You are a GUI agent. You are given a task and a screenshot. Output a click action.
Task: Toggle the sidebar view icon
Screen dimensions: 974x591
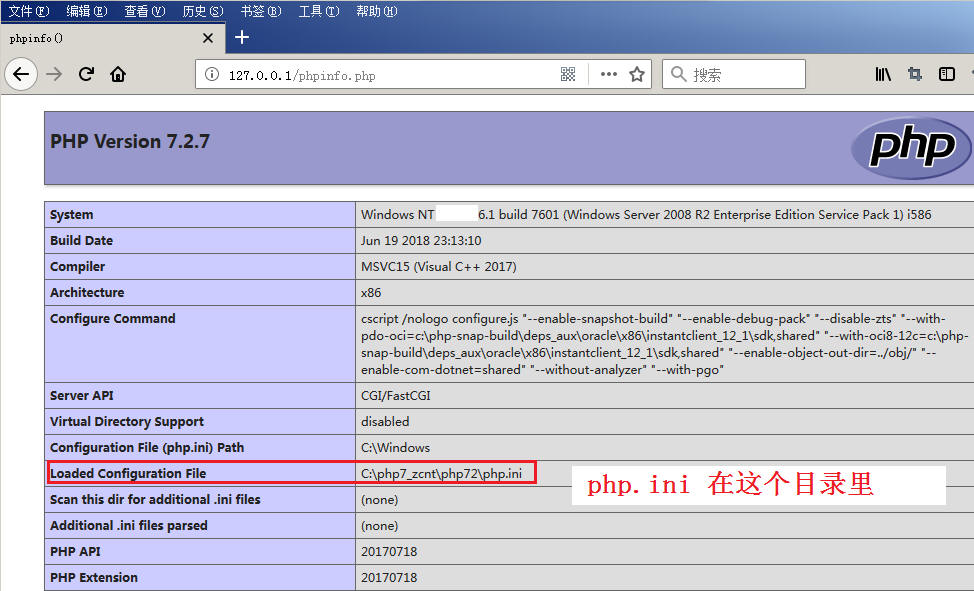pyautogui.click(x=947, y=75)
